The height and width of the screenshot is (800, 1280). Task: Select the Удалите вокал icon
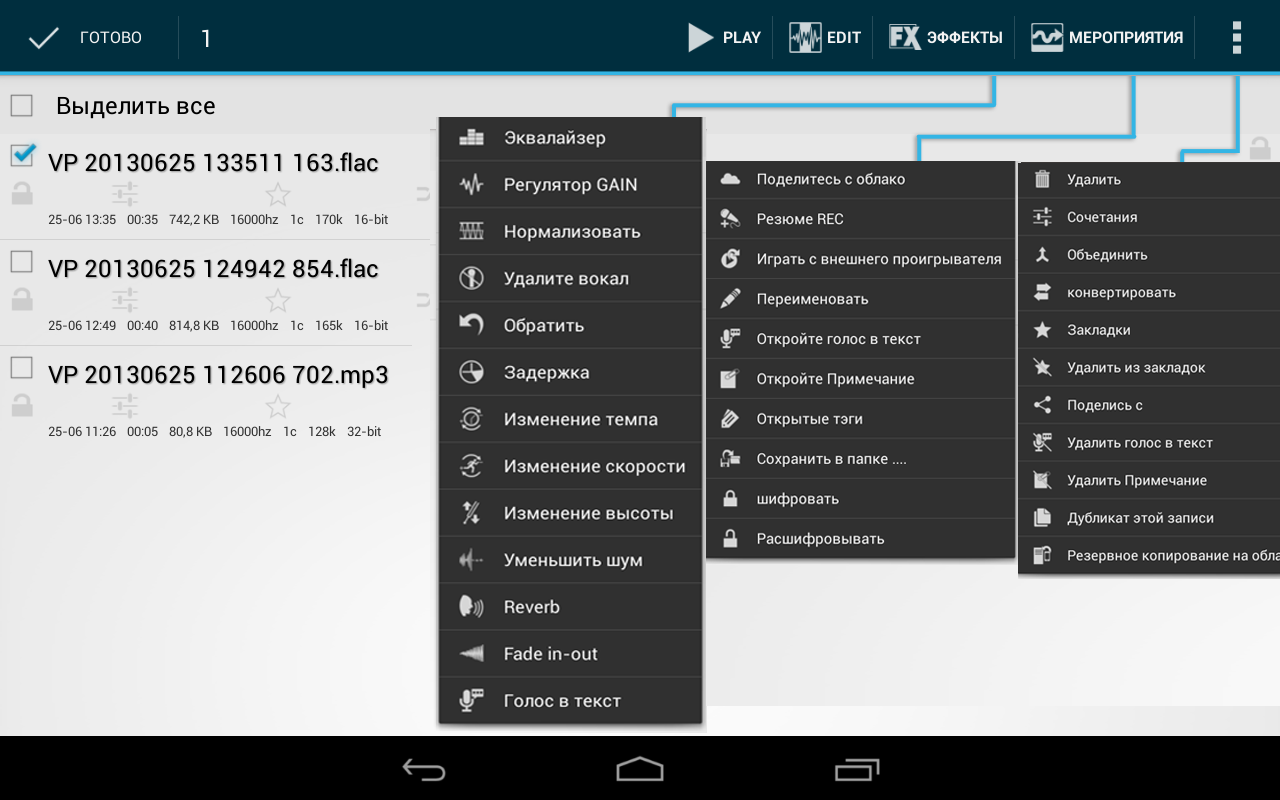(x=471, y=279)
